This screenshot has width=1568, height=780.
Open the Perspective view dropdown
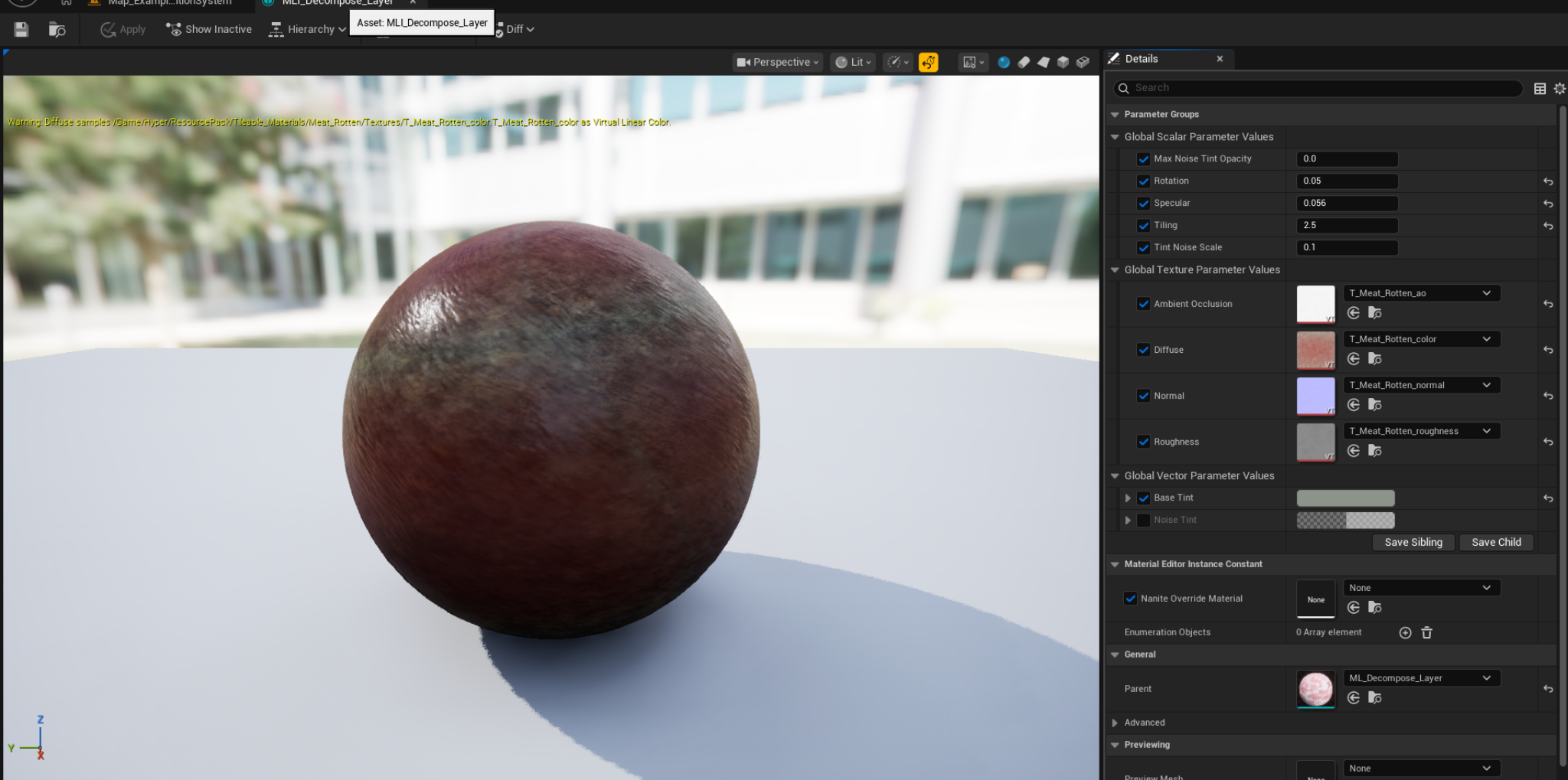(777, 62)
